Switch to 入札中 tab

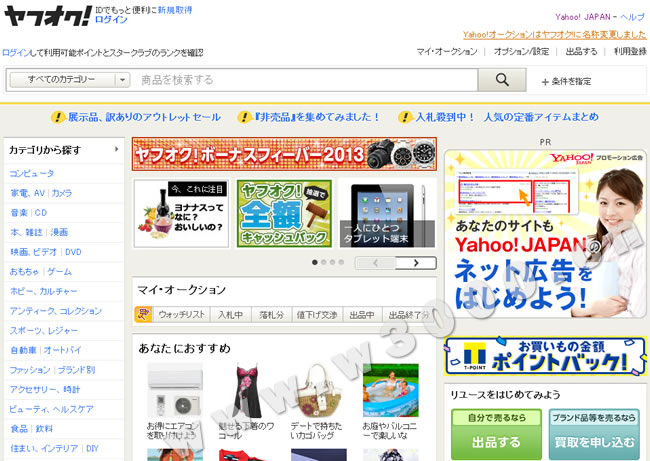coord(230,315)
